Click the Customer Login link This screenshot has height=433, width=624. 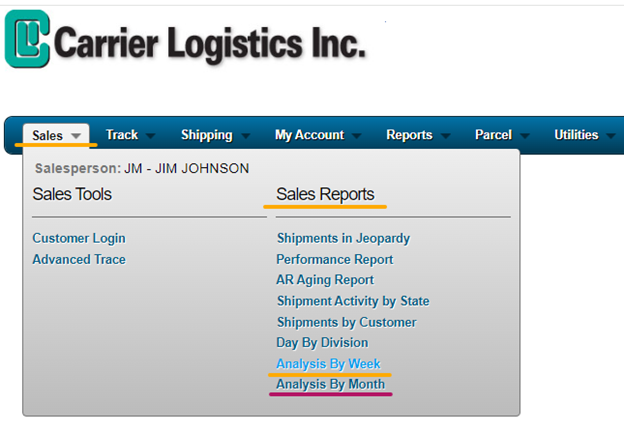[x=79, y=238]
